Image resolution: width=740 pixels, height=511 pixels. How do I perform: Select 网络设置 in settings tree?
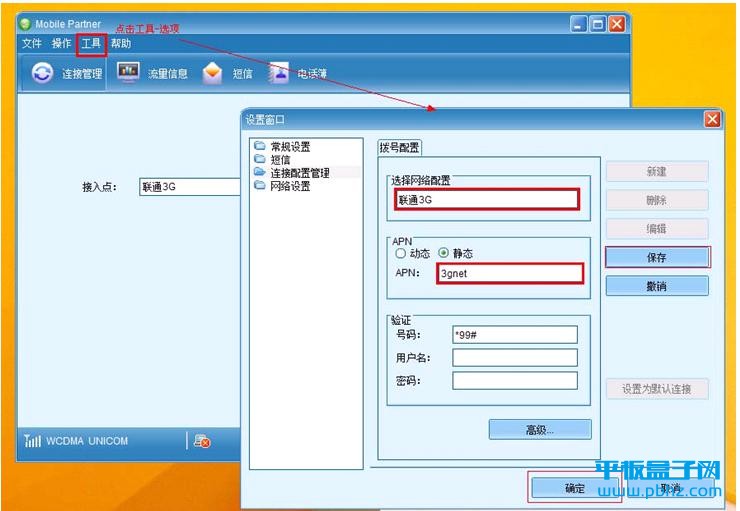[290, 186]
